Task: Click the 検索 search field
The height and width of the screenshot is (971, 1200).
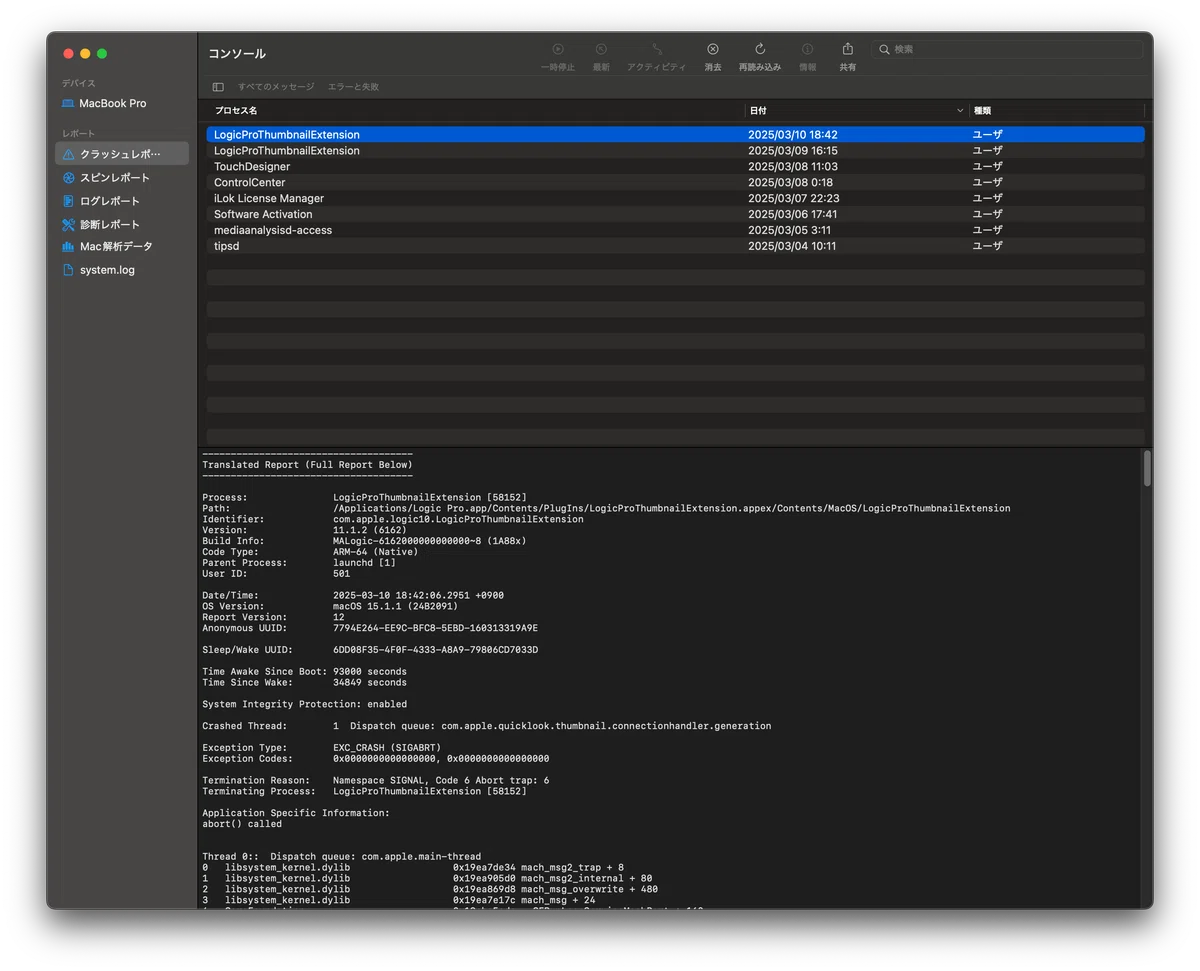Action: 1007,49
